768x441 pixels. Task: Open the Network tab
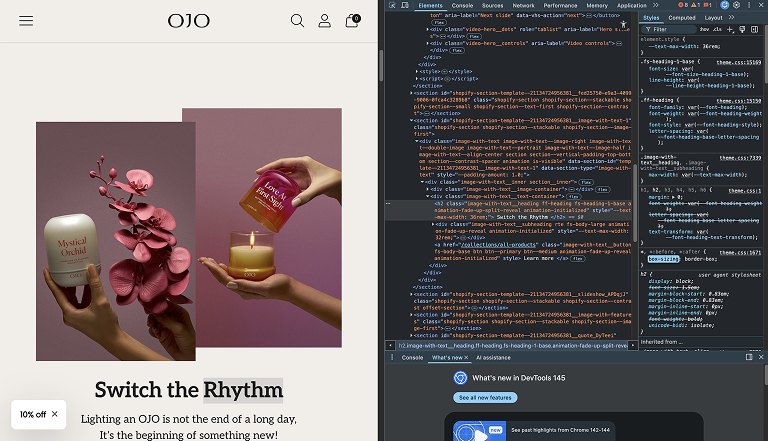click(x=523, y=5)
